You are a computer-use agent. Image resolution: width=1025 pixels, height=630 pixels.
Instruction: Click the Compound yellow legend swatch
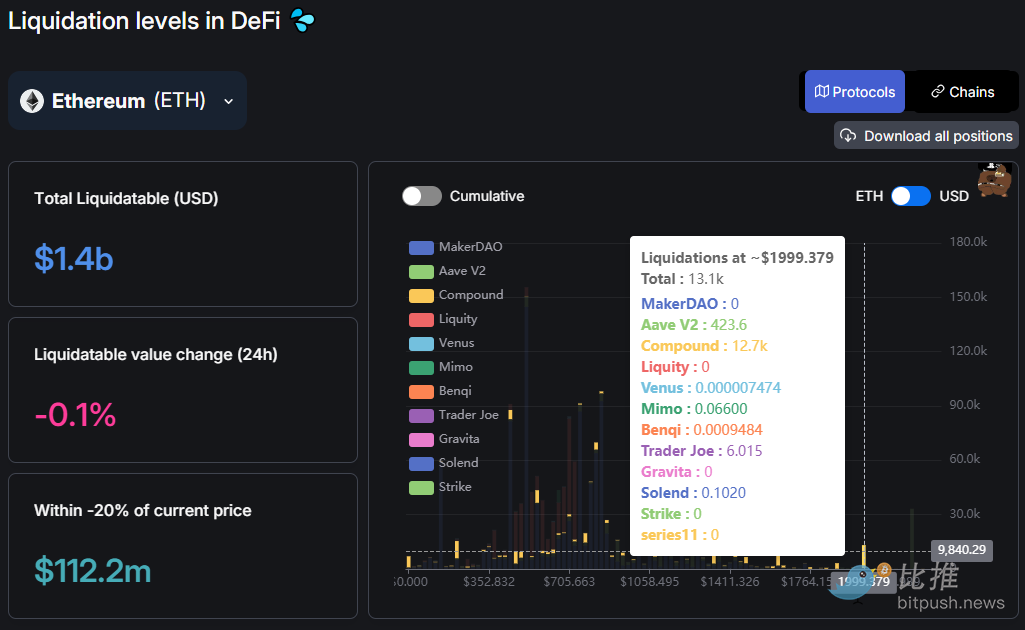pos(421,295)
